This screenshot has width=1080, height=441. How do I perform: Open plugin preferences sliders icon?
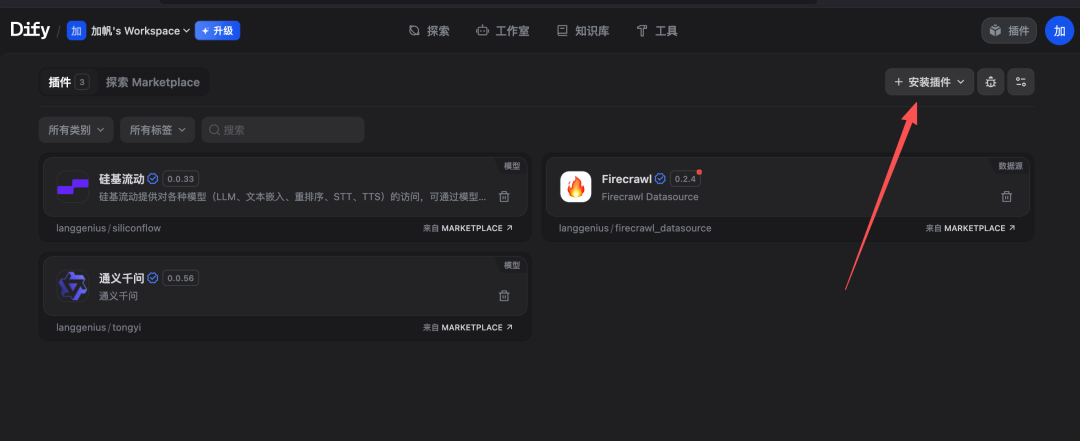pos(1021,82)
